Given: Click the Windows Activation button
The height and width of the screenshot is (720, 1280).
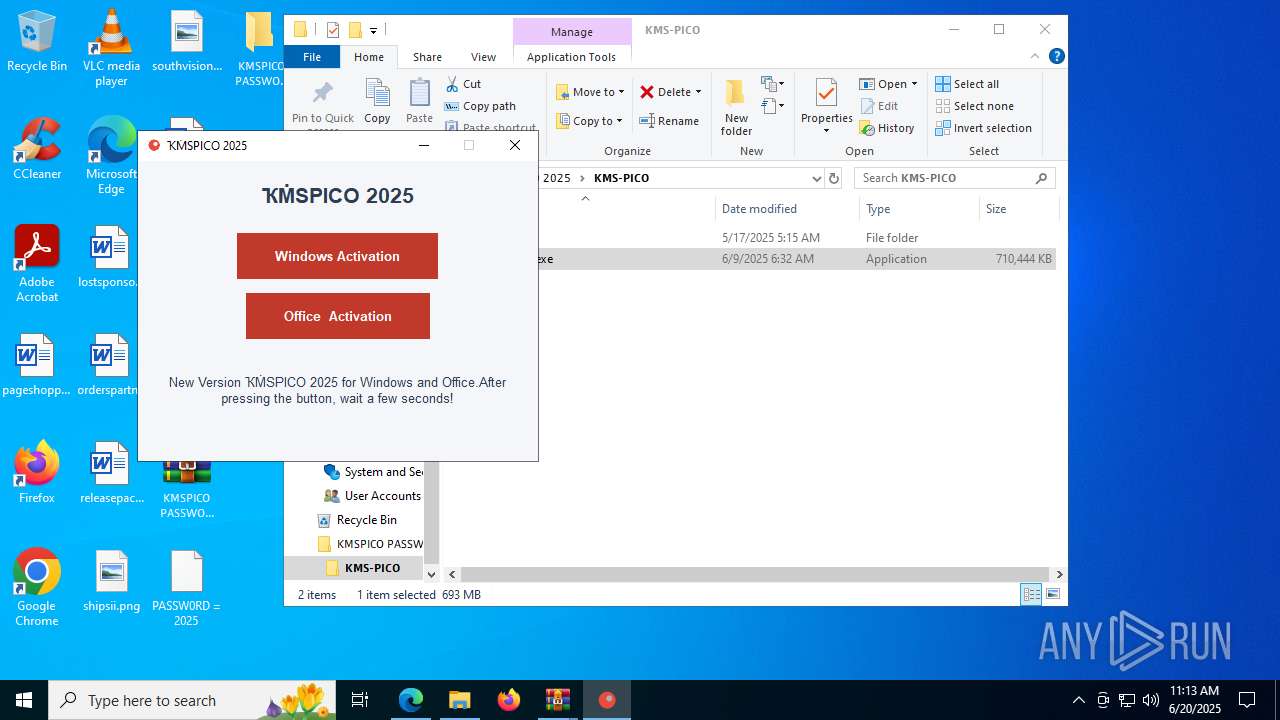Looking at the screenshot, I should pos(337,256).
